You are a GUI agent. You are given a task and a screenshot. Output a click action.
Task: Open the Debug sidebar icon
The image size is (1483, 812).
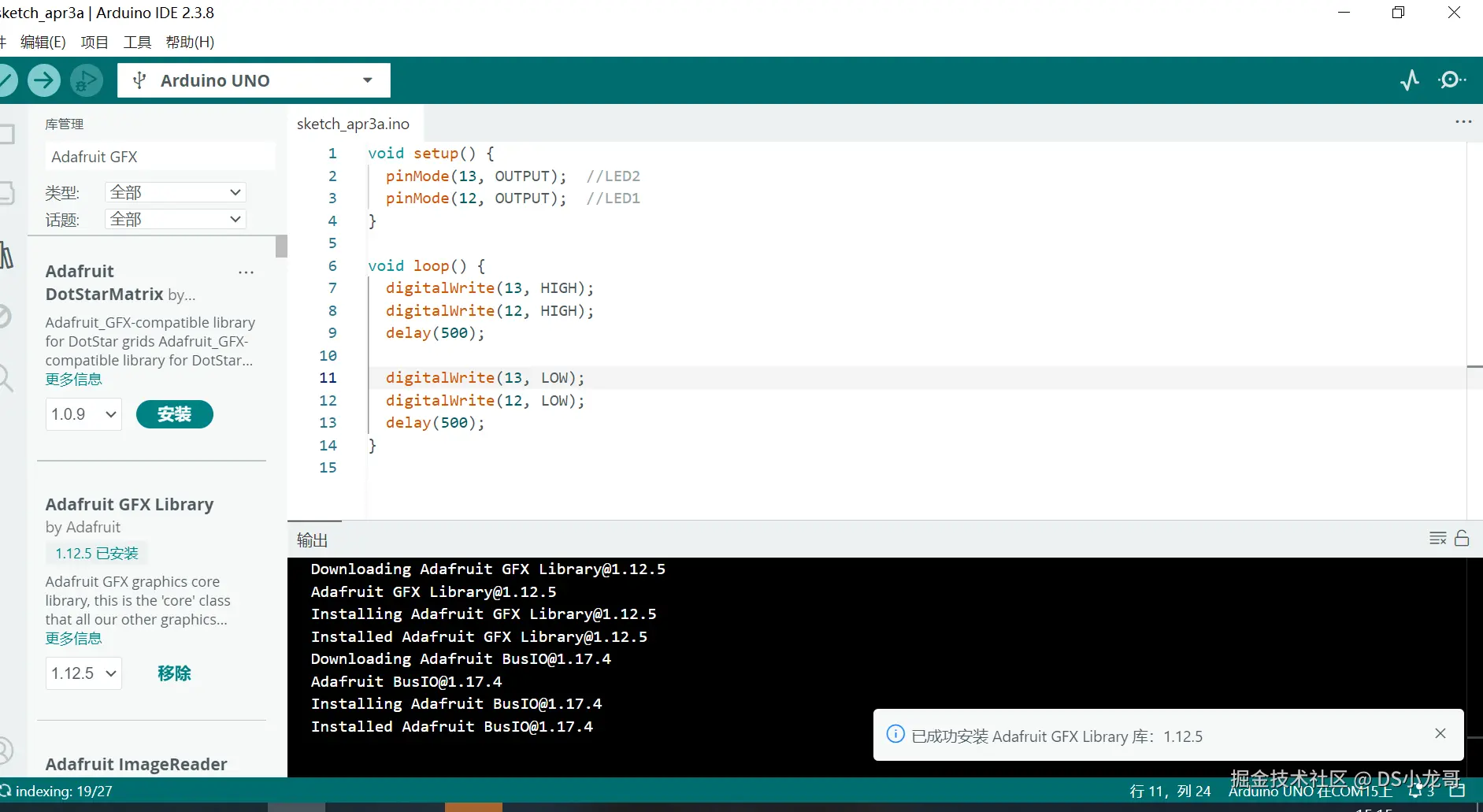click(x=6, y=317)
